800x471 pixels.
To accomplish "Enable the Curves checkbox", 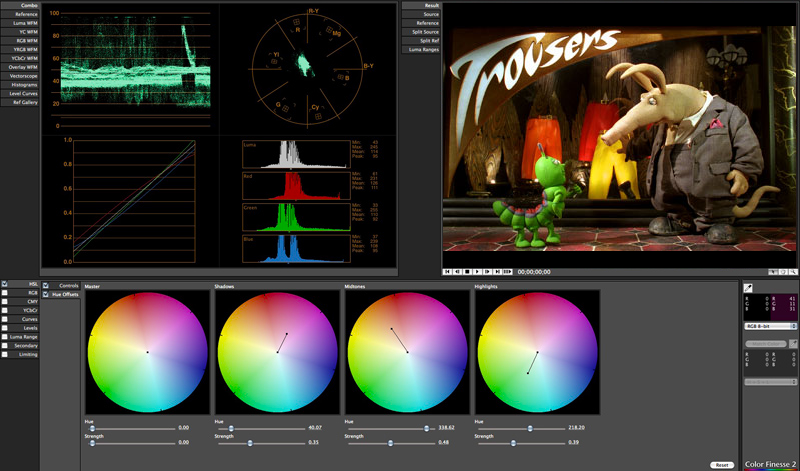I will click(x=5, y=319).
